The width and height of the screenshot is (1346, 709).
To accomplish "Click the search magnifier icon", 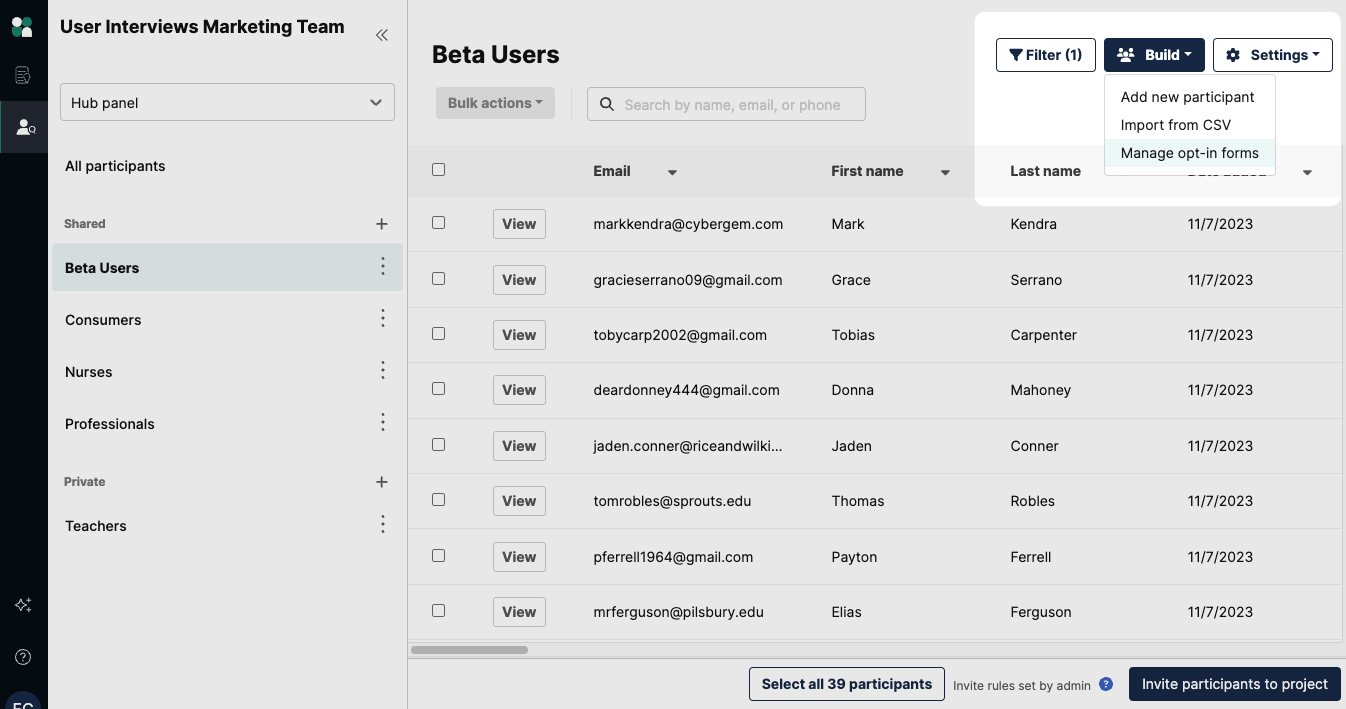I will click(x=606, y=105).
